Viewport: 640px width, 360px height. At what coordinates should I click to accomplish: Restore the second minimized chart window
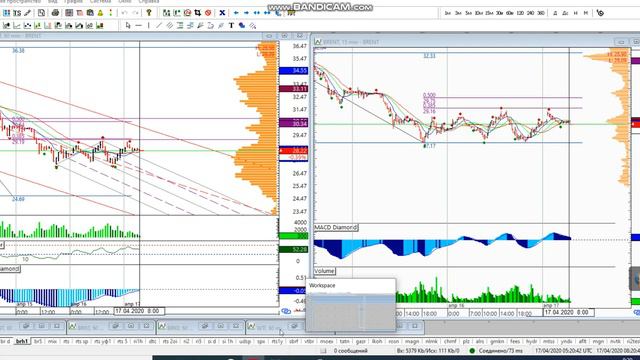[x=116, y=326]
